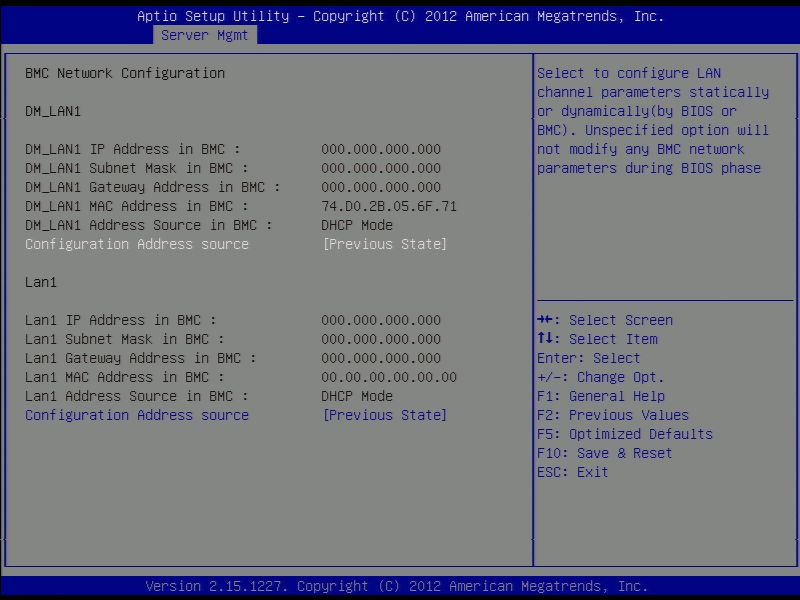Click DM_LAN1 IP Address in BMC label
The height and width of the screenshot is (600, 800).
[x=133, y=149]
